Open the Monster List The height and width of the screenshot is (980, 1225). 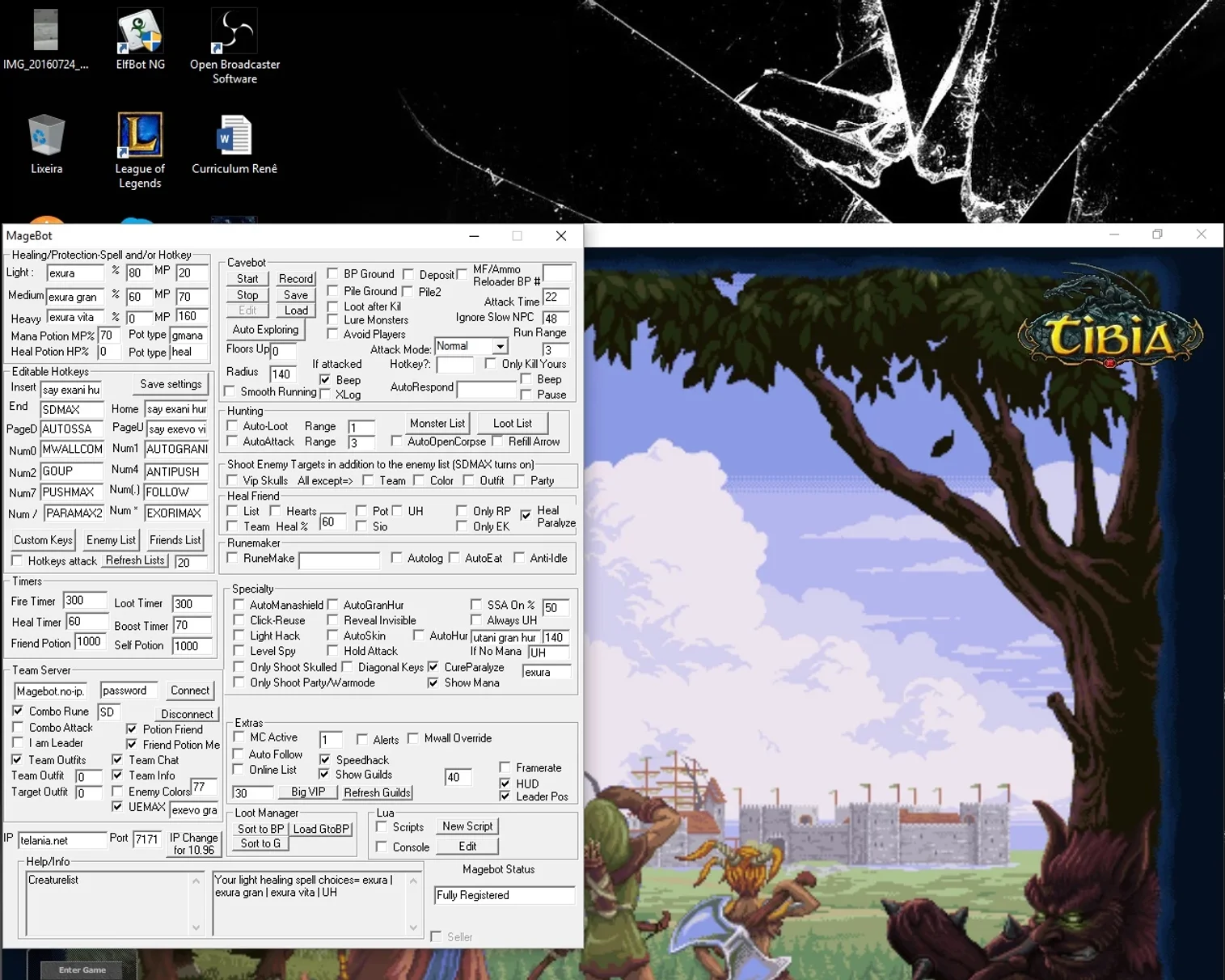437,424
